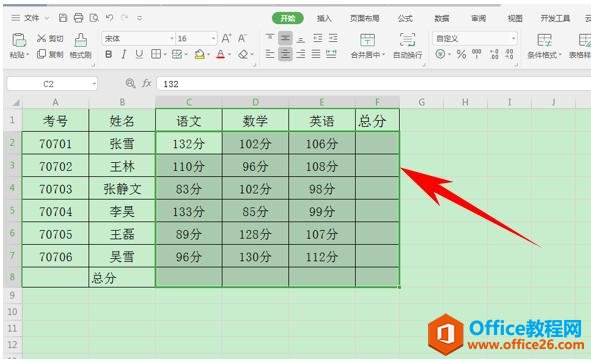Select the Format Painter (格式刷) tool
This screenshot has height=362, width=591.
80,46
